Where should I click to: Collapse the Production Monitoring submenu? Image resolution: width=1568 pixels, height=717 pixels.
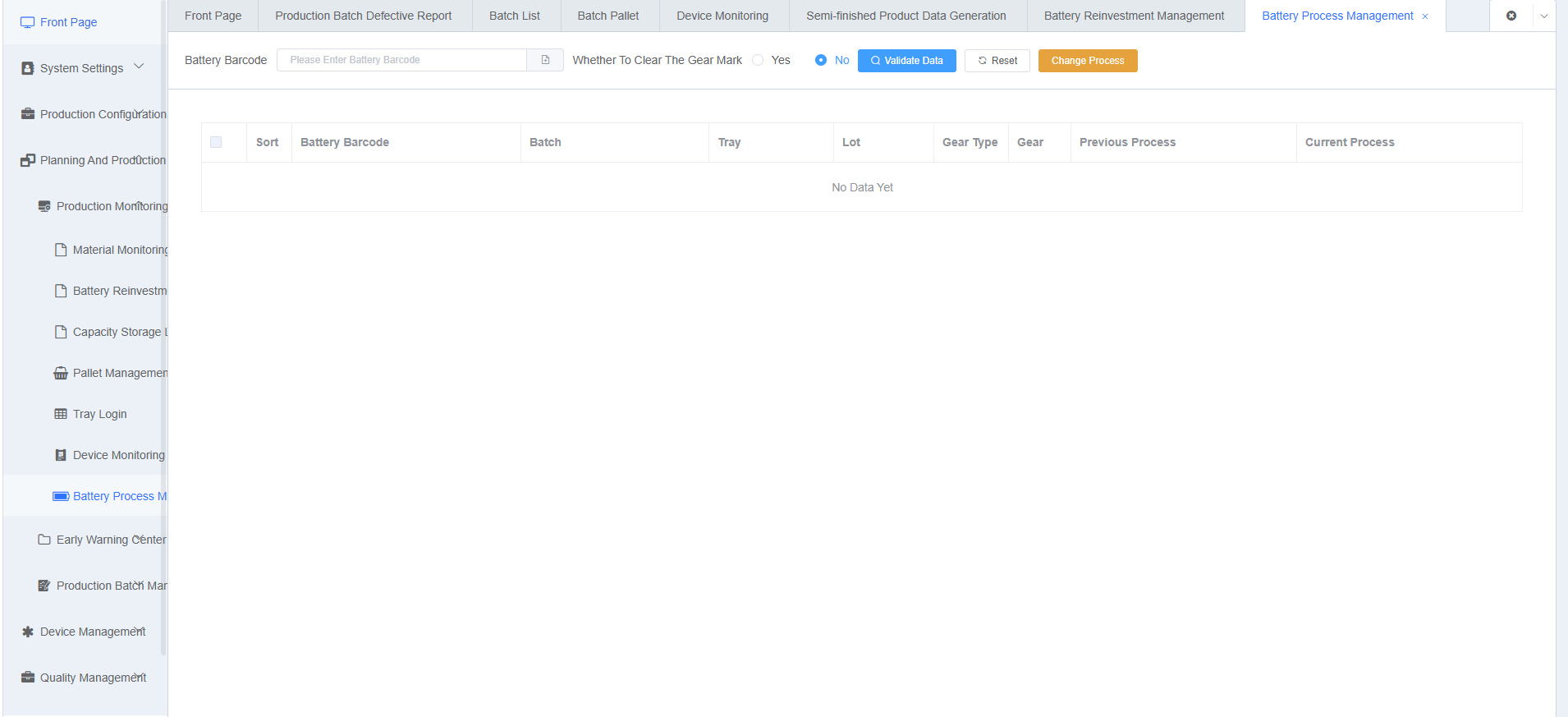[139, 205]
